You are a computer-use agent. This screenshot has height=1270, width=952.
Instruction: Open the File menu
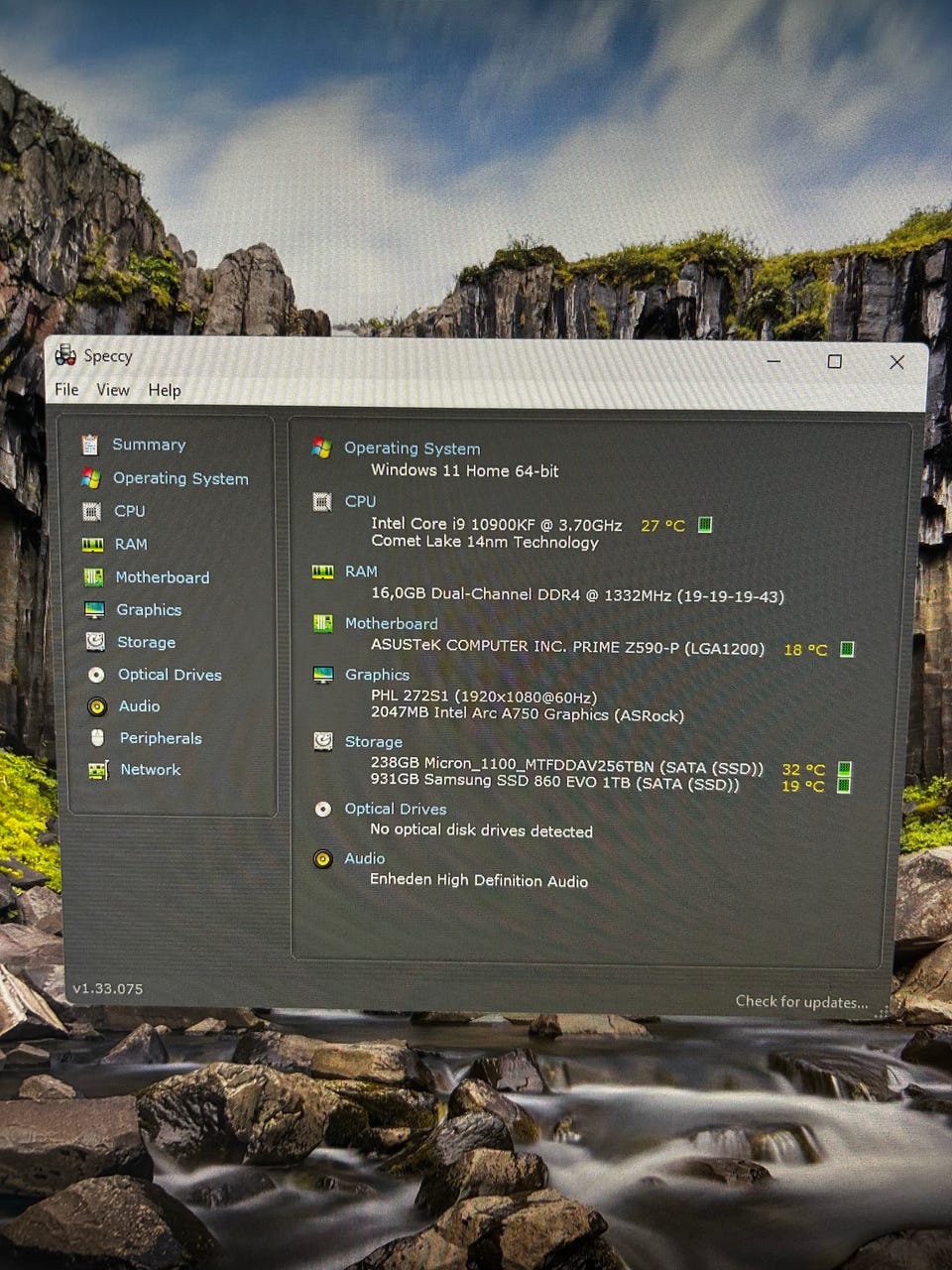pos(66,390)
